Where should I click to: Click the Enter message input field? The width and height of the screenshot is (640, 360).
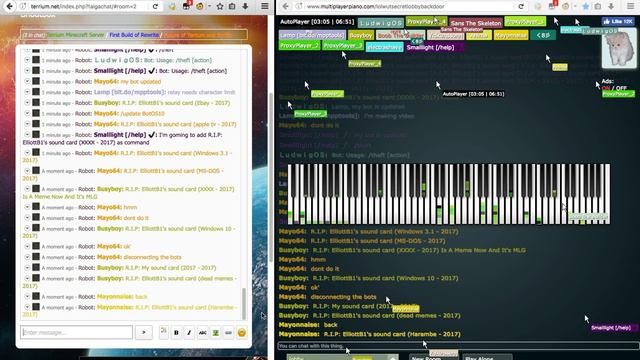click(x=77, y=332)
